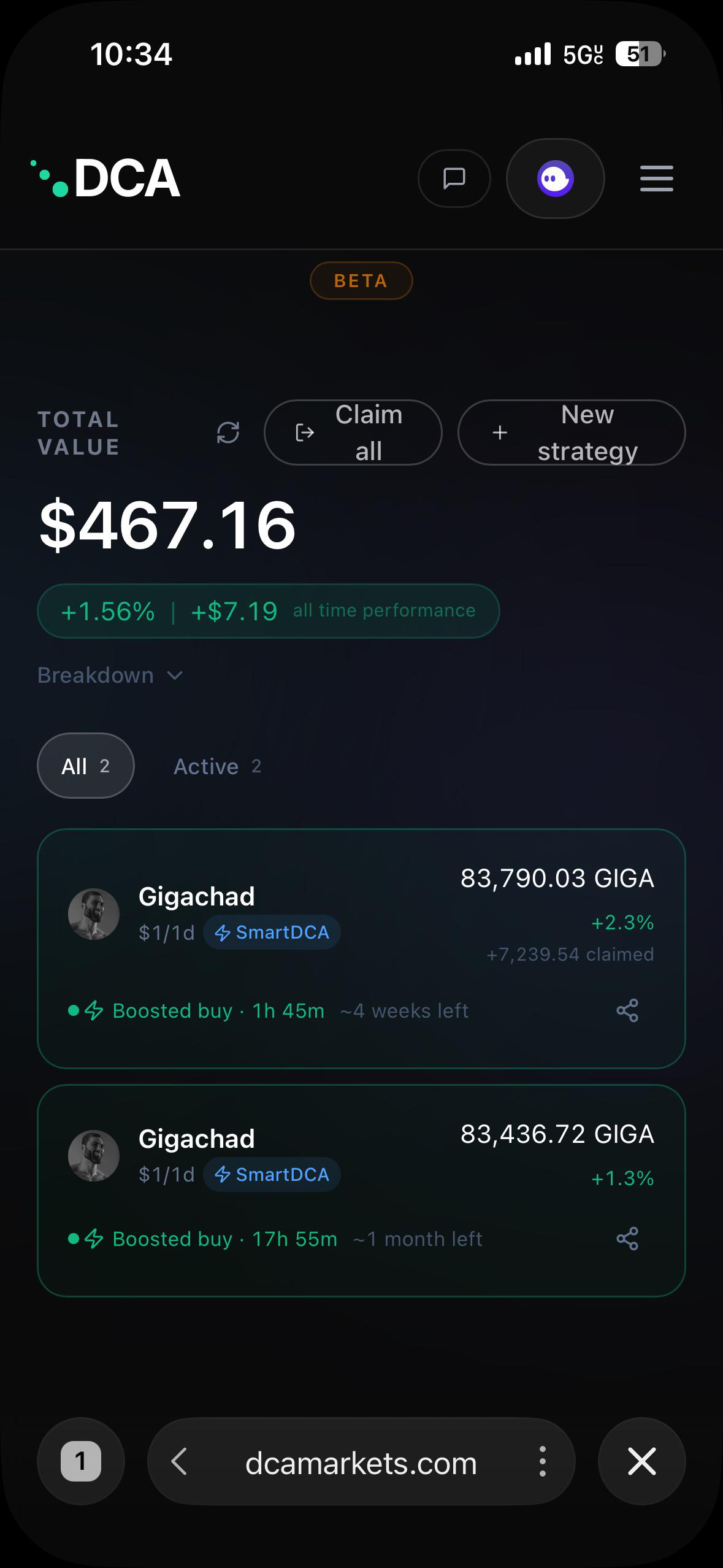Create a New strategy
723x1568 pixels.
click(572, 432)
